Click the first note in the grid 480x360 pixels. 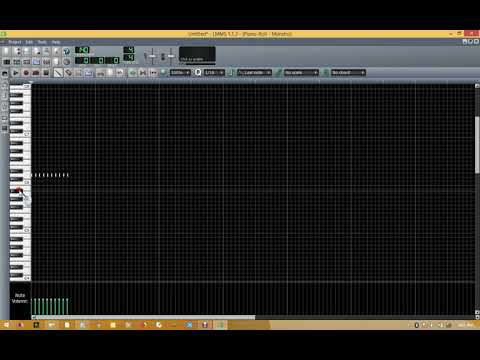(x=33, y=175)
